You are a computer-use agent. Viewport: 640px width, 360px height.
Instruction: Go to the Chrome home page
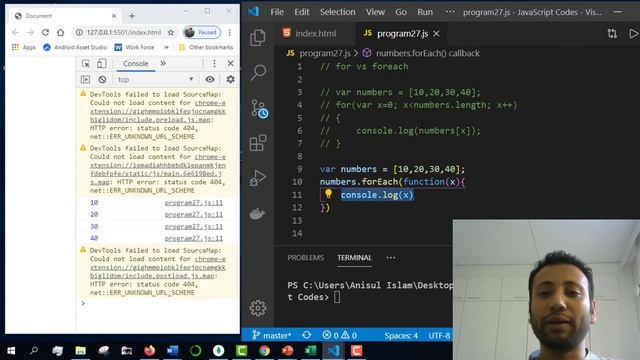pyautogui.click(x=60, y=32)
